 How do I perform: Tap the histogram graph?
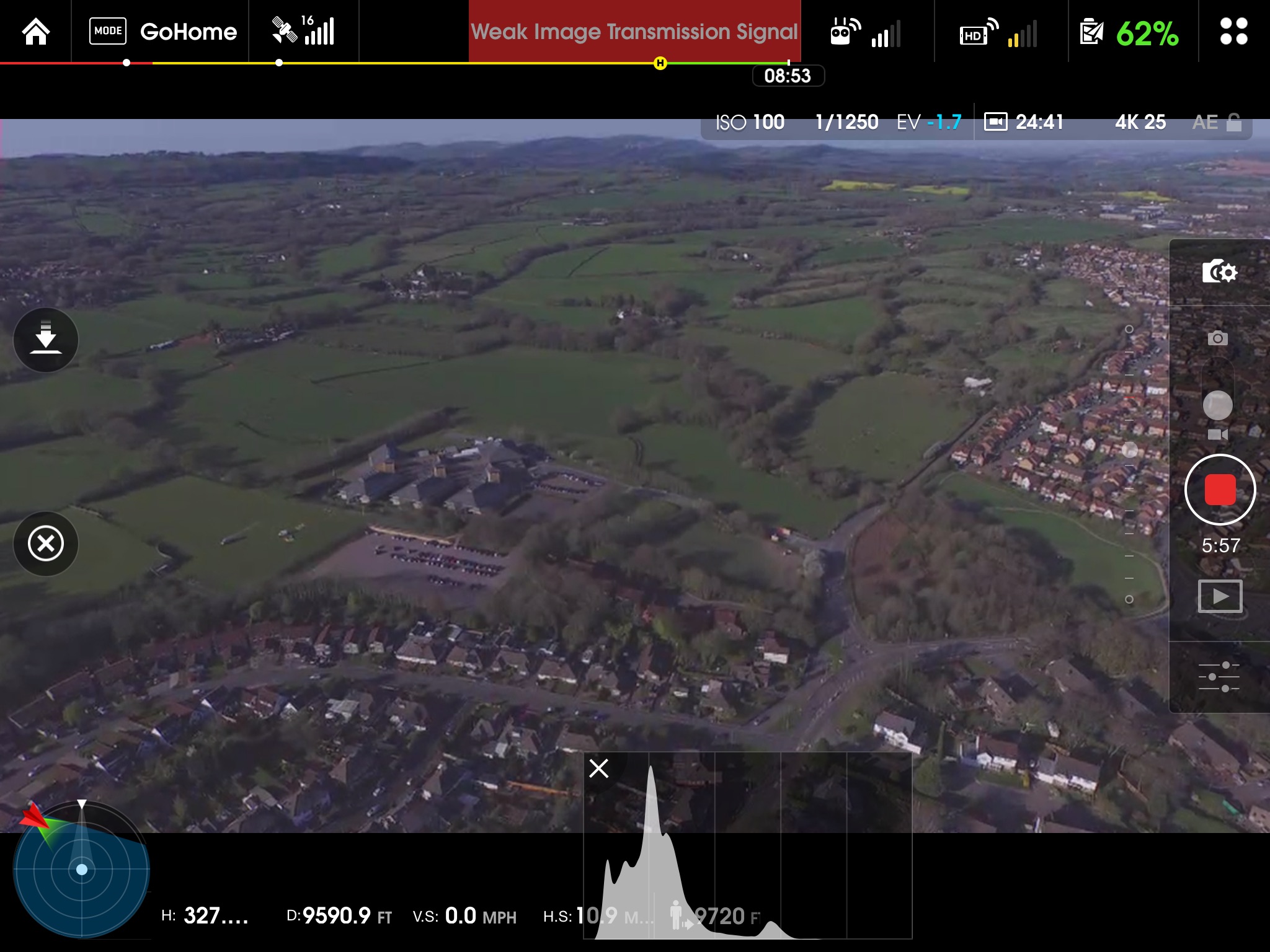coord(748,845)
